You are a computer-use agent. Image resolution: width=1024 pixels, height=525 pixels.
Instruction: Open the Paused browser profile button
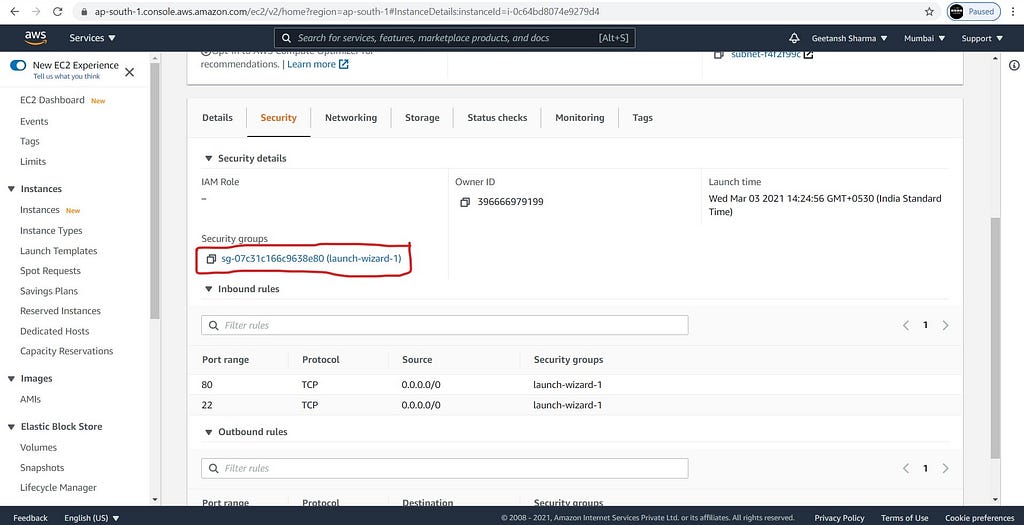(x=972, y=12)
